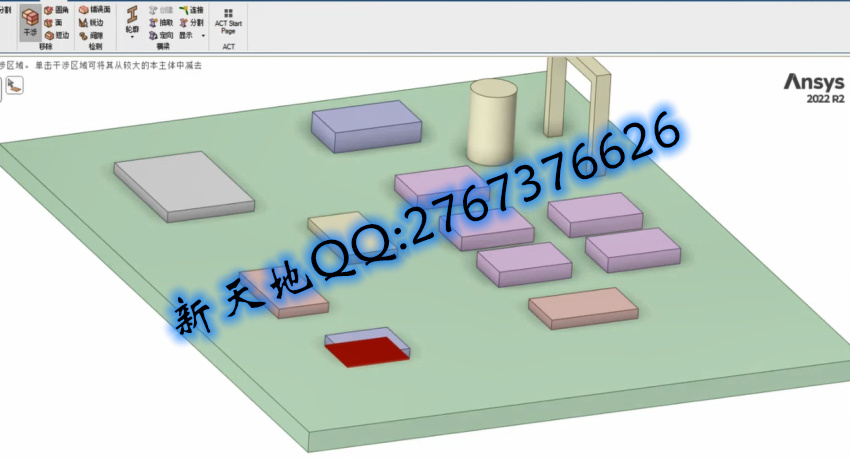Click the red highlighted interference region

pos(364,351)
